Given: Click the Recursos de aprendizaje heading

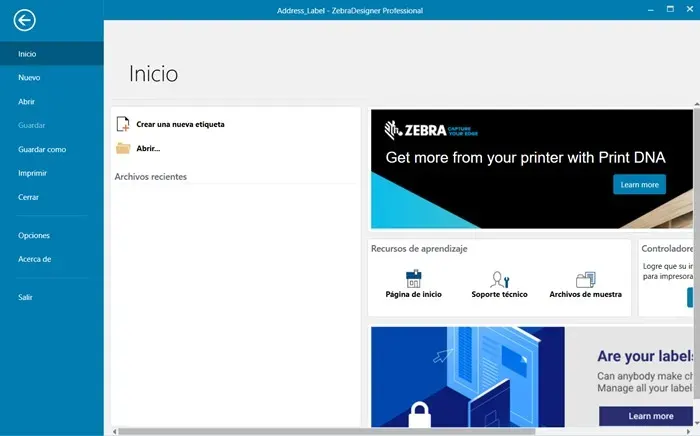Looking at the screenshot, I should [x=419, y=249].
